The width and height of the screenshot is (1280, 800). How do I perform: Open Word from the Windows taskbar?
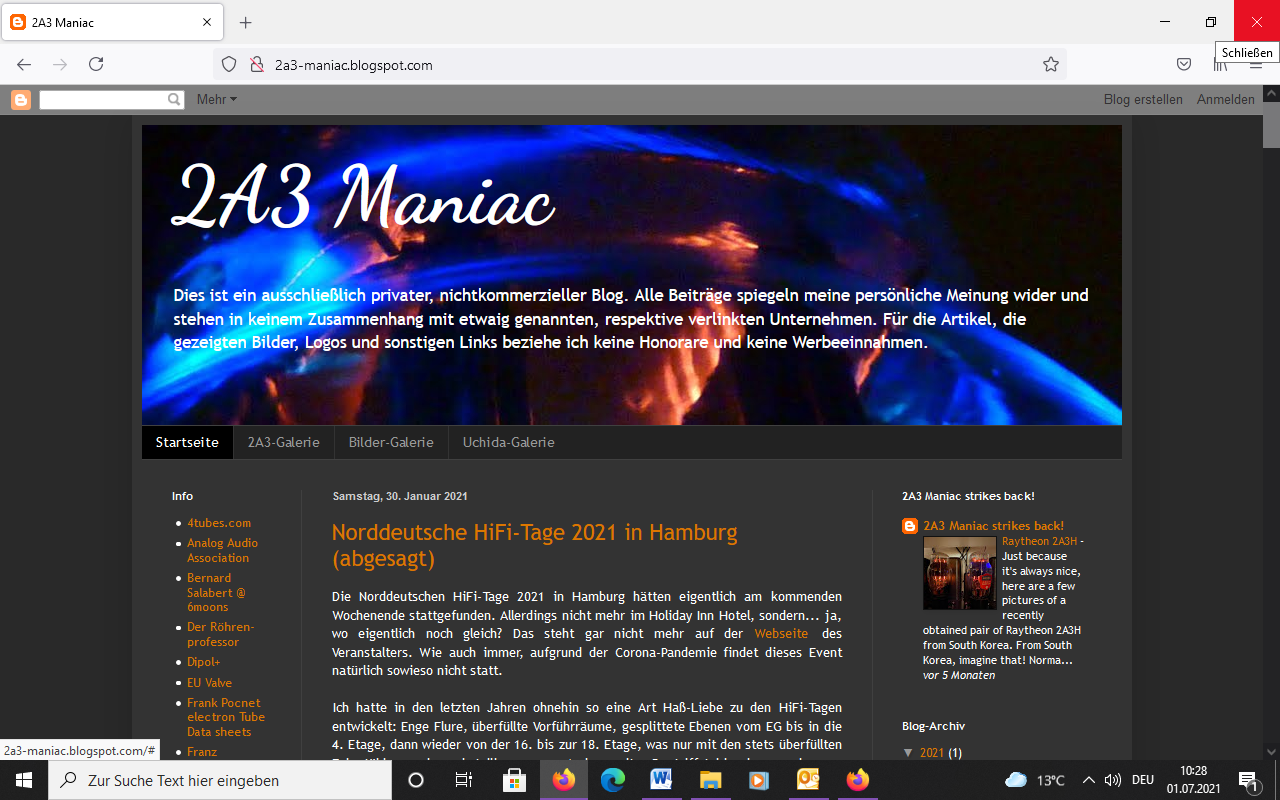tap(661, 780)
